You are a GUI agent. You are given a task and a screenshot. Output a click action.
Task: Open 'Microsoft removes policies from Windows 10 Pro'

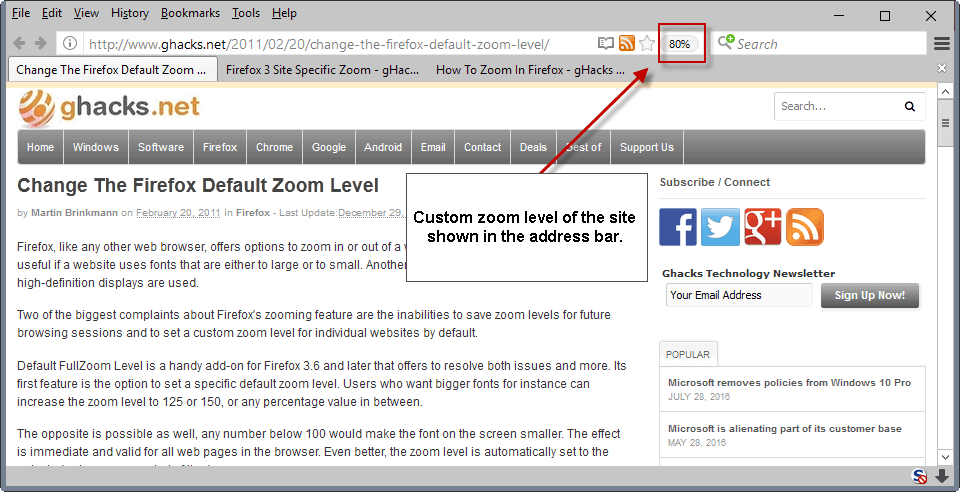pos(790,382)
